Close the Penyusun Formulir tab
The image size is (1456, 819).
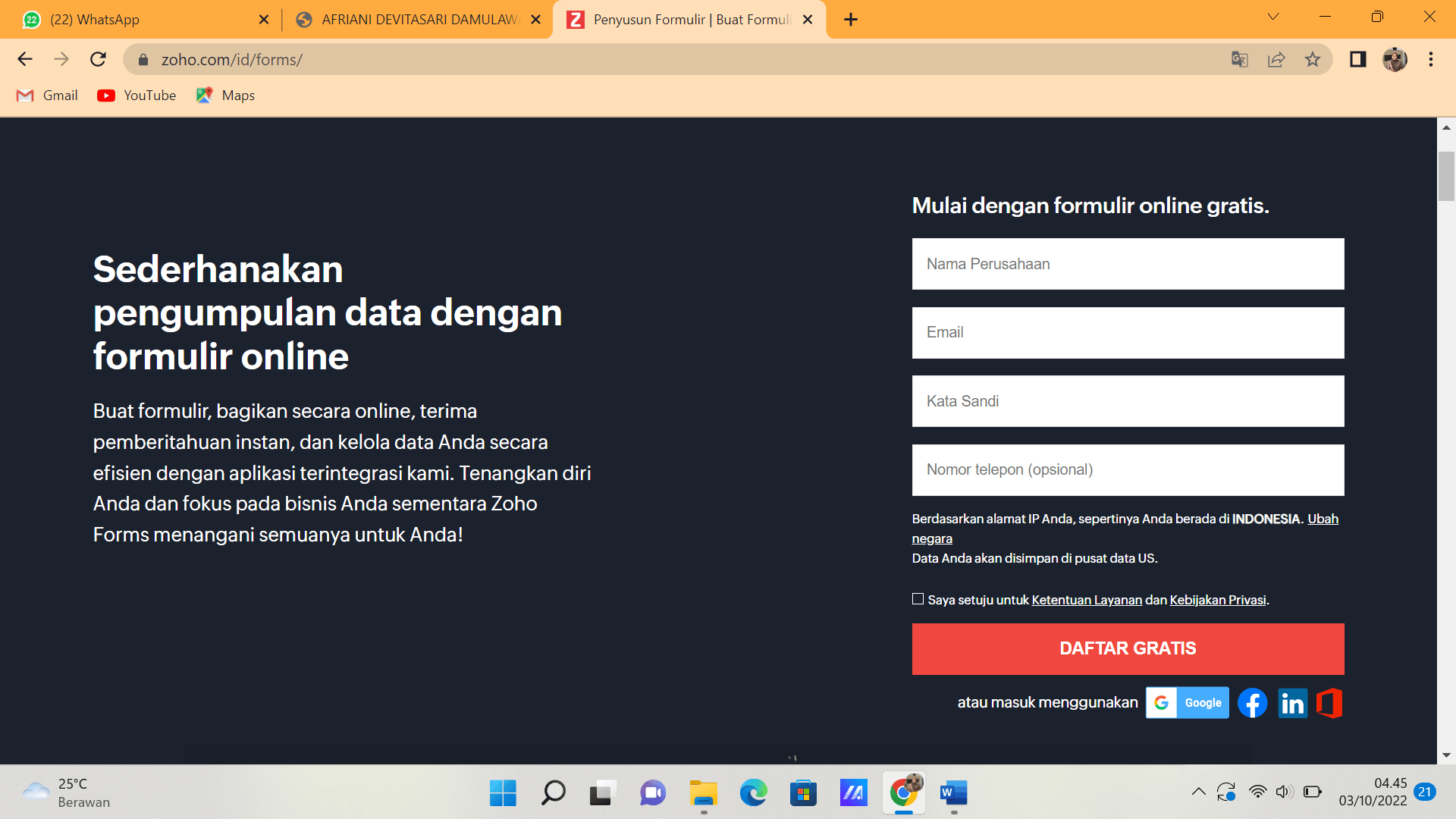tap(808, 20)
